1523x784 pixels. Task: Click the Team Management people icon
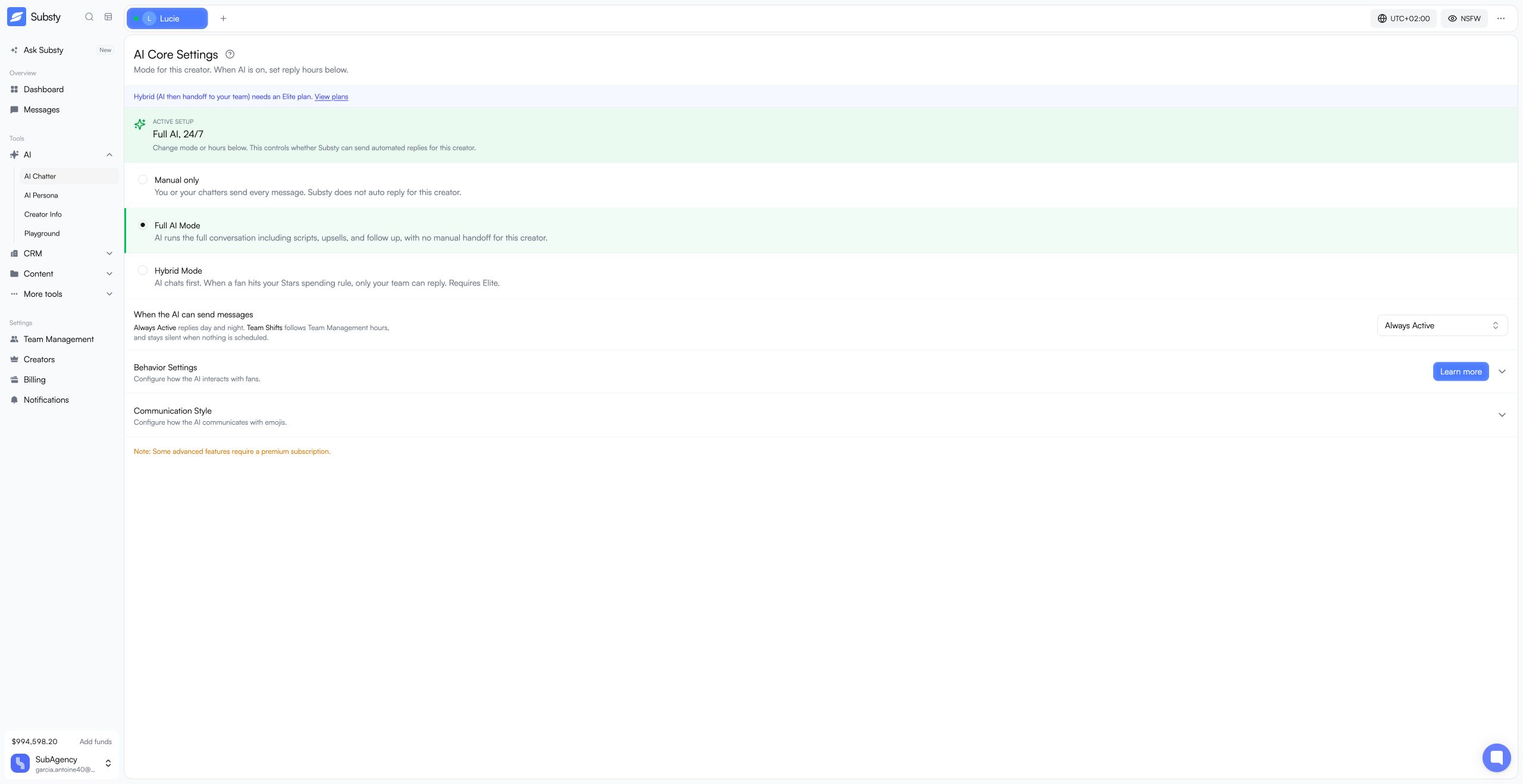pyautogui.click(x=14, y=340)
